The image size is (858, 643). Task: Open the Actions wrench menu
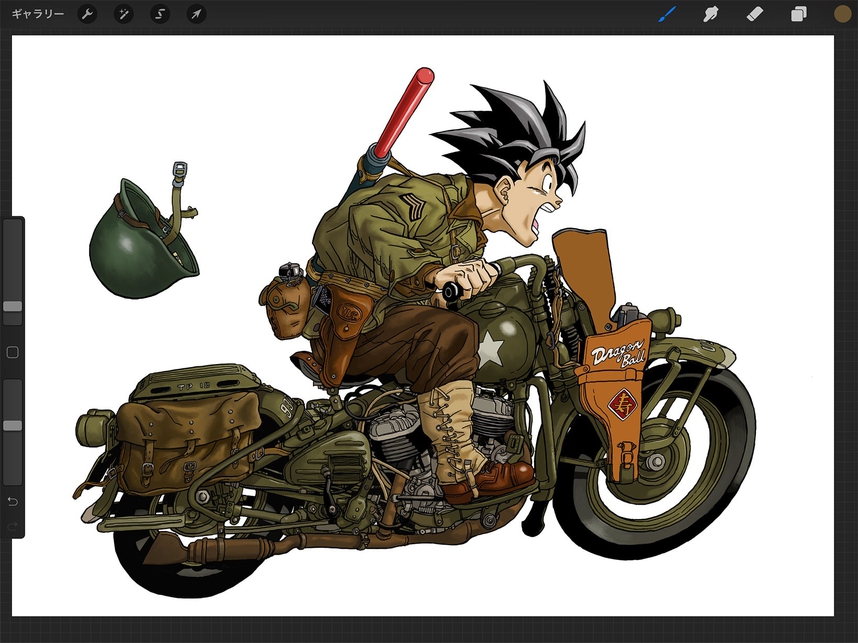click(x=88, y=14)
